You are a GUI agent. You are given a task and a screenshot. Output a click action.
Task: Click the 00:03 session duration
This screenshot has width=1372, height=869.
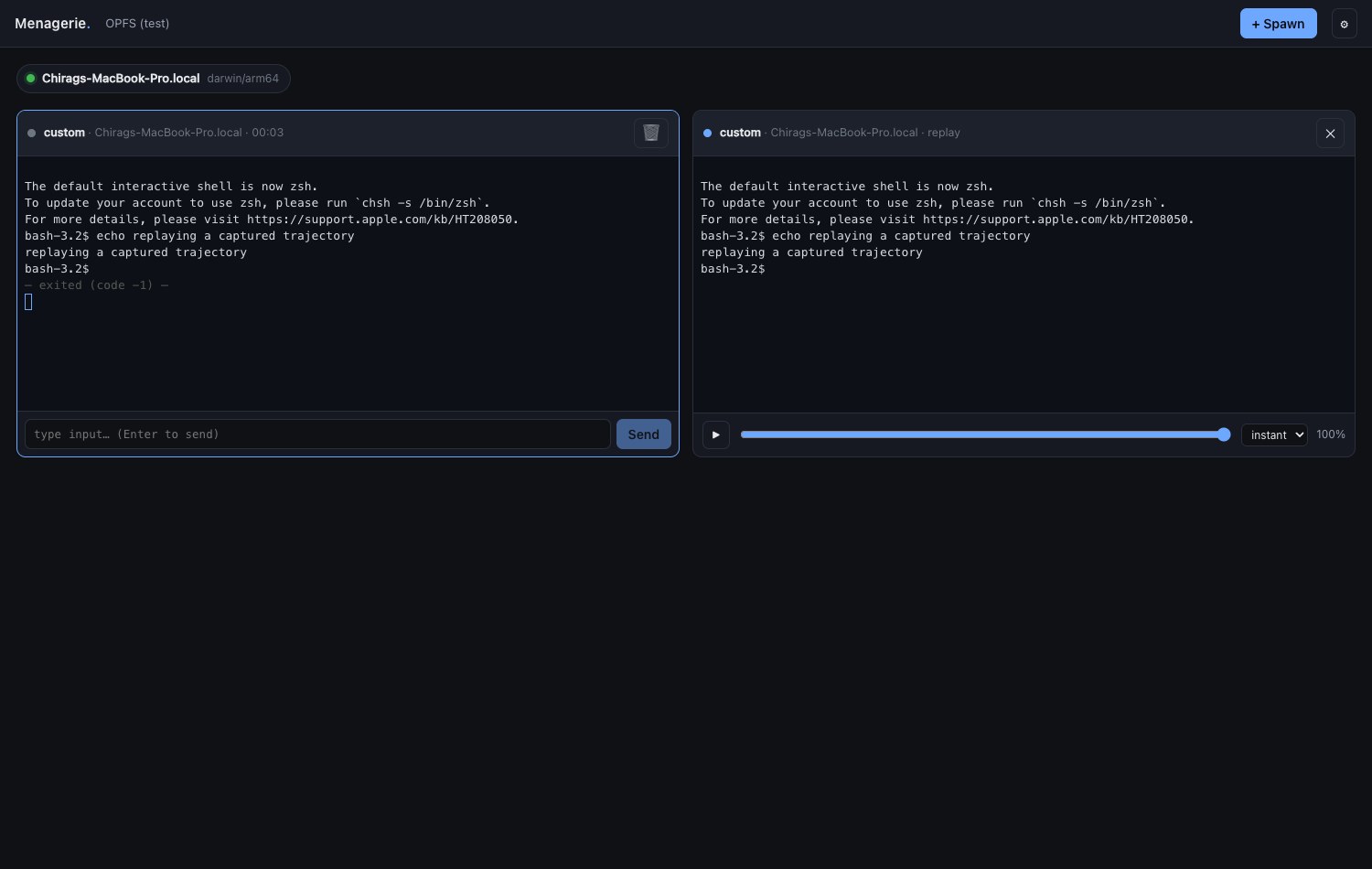[268, 133]
